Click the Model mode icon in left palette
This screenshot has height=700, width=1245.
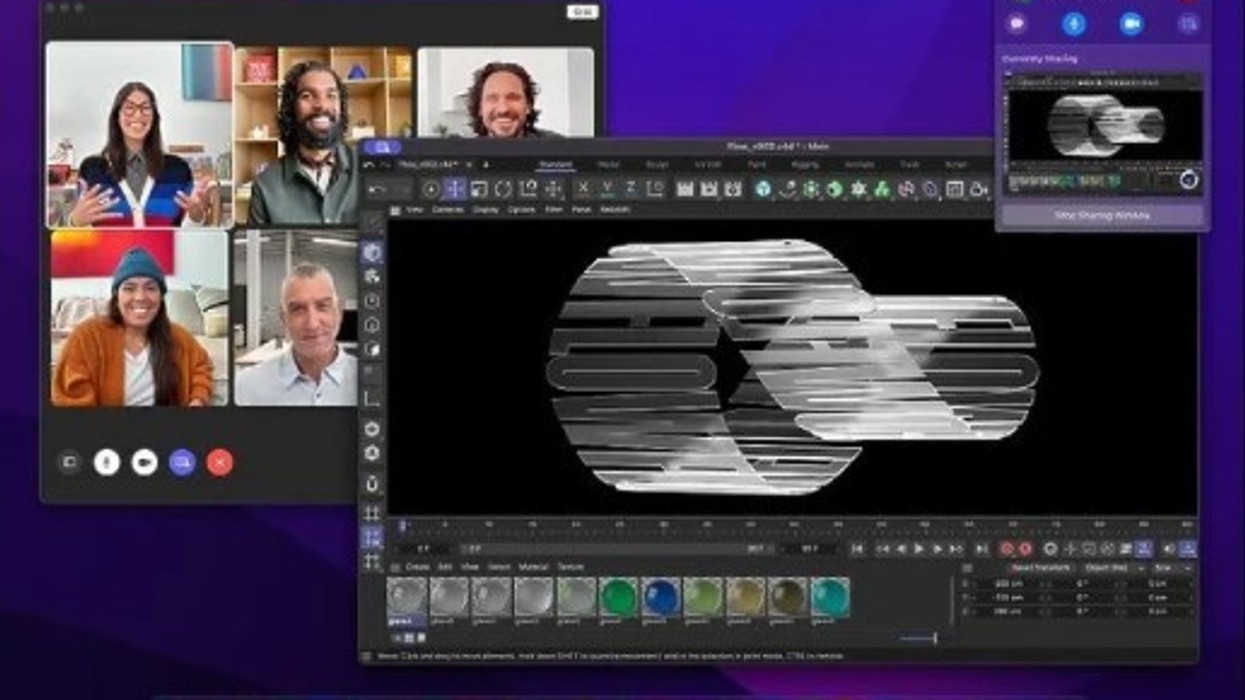(372, 252)
